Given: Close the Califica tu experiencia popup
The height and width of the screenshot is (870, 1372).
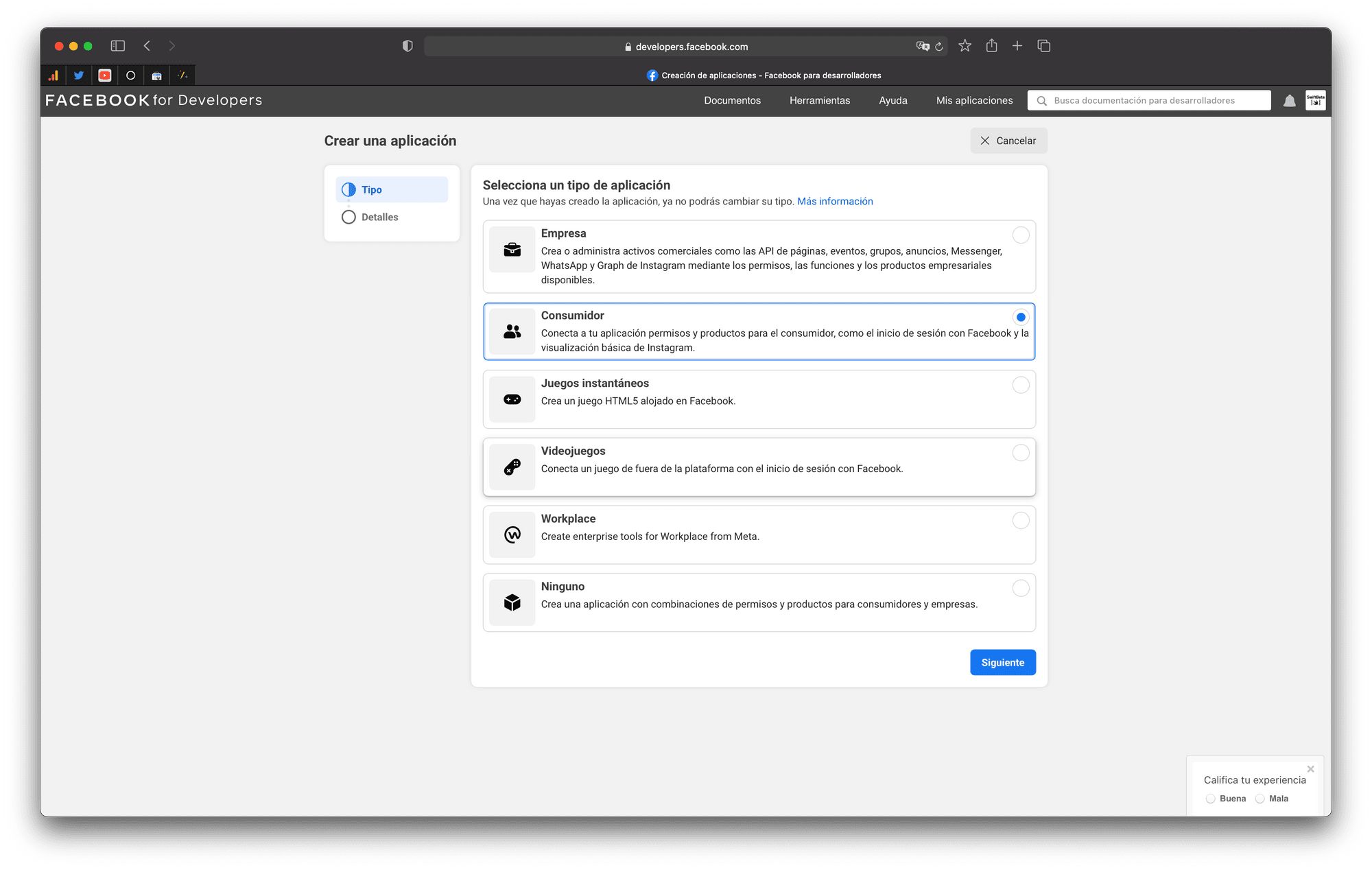Looking at the screenshot, I should (1311, 769).
